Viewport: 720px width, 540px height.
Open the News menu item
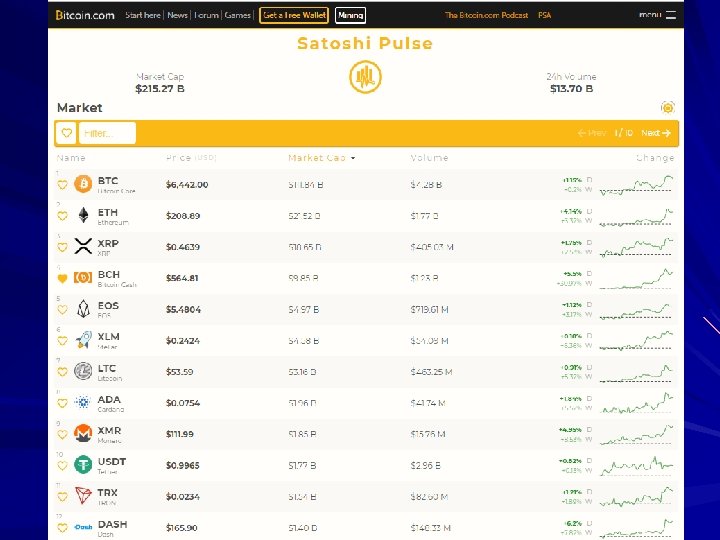pos(177,15)
